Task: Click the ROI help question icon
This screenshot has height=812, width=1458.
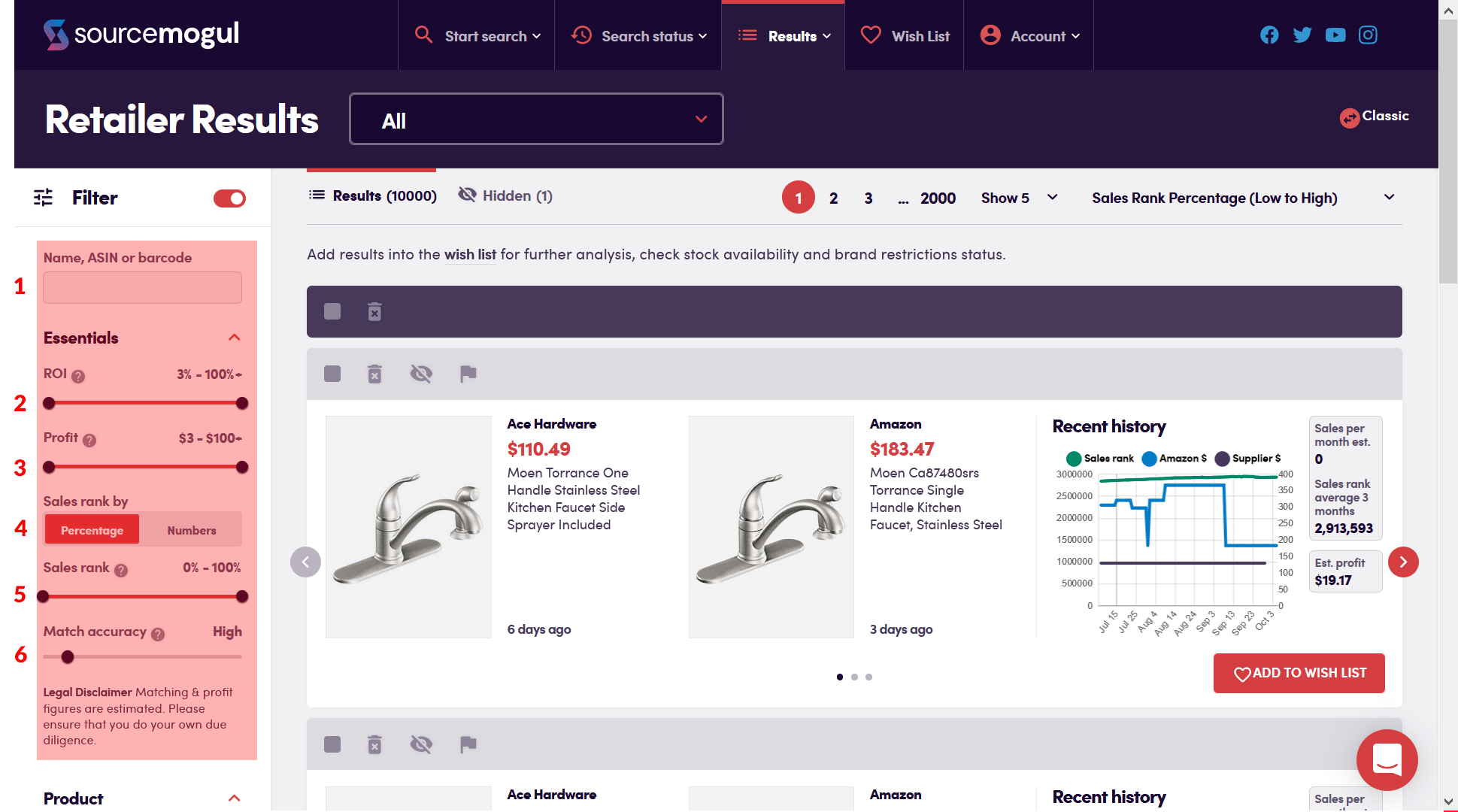Action: 78,376
